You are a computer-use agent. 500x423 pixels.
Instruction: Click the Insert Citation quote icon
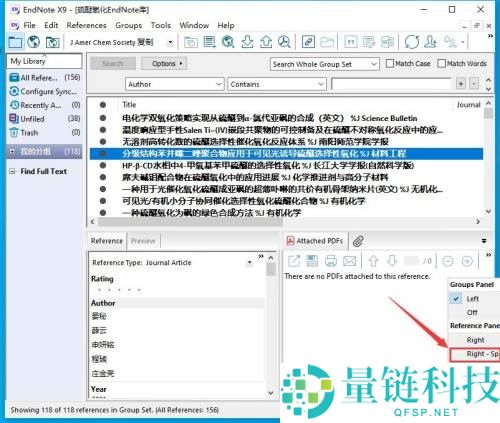click(351, 42)
